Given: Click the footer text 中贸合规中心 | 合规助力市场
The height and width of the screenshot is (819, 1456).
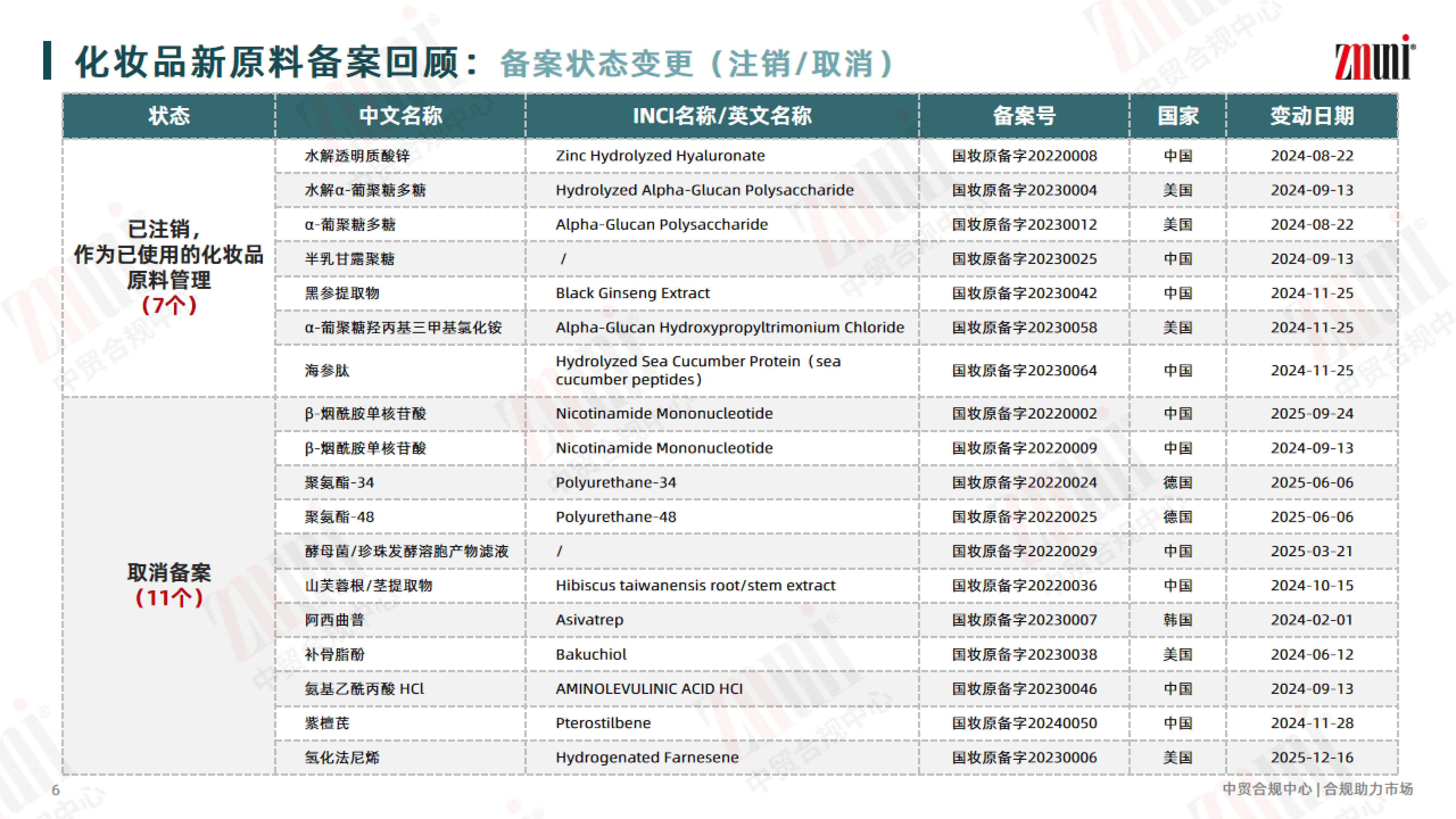Looking at the screenshot, I should tap(1317, 789).
